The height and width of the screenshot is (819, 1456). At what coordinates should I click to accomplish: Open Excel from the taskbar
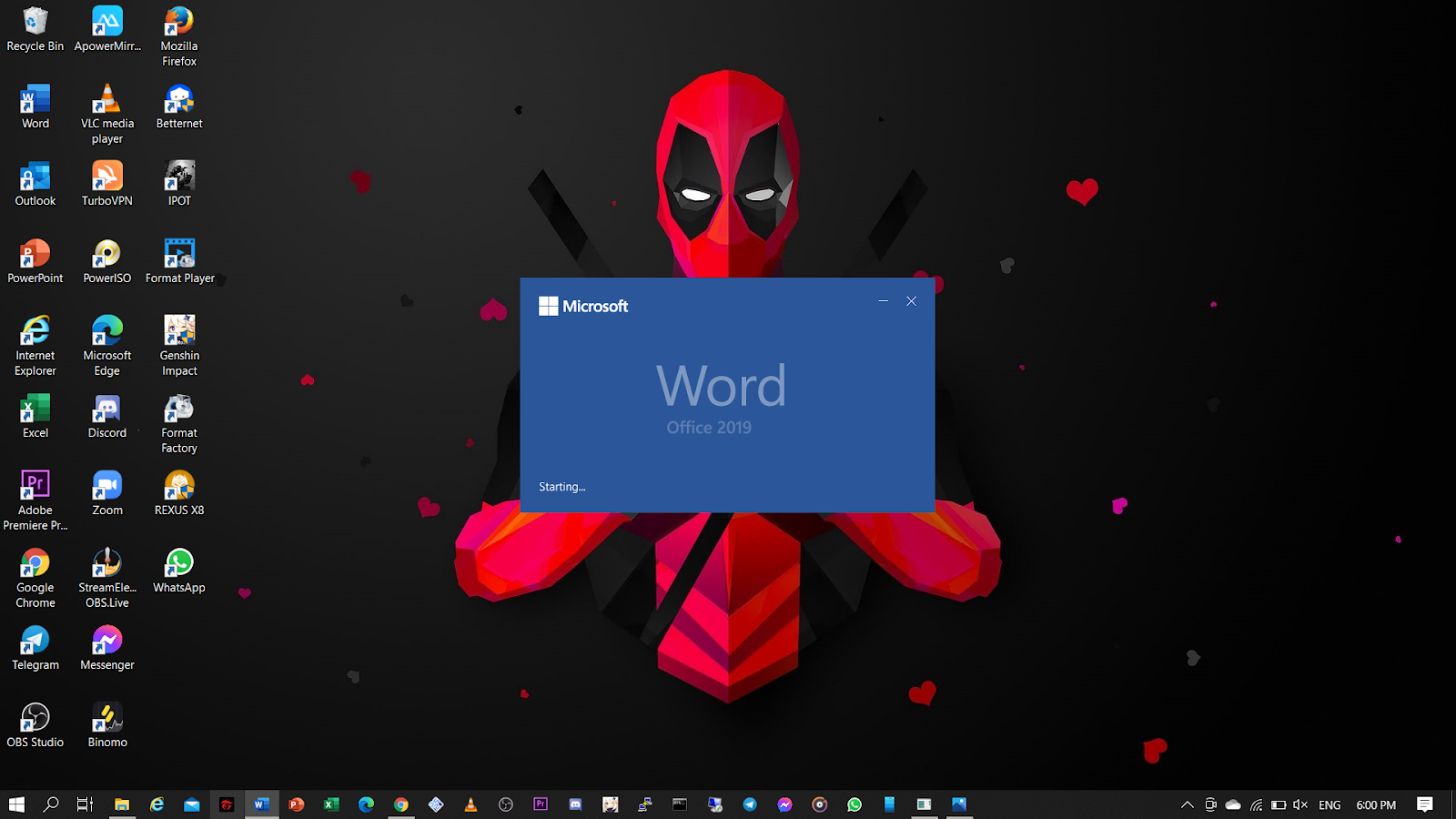click(x=331, y=804)
